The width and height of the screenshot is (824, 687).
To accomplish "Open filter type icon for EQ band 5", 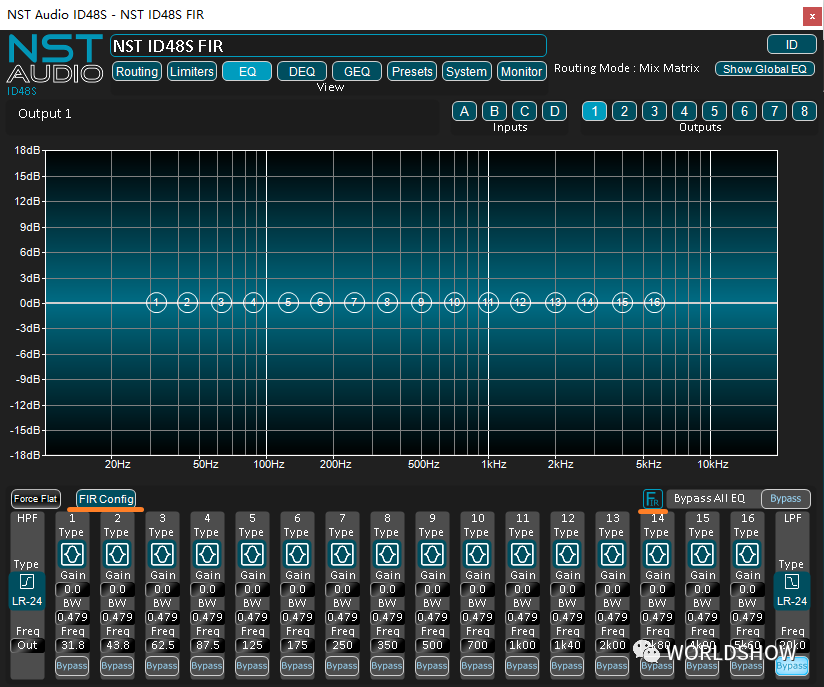I will [x=252, y=555].
